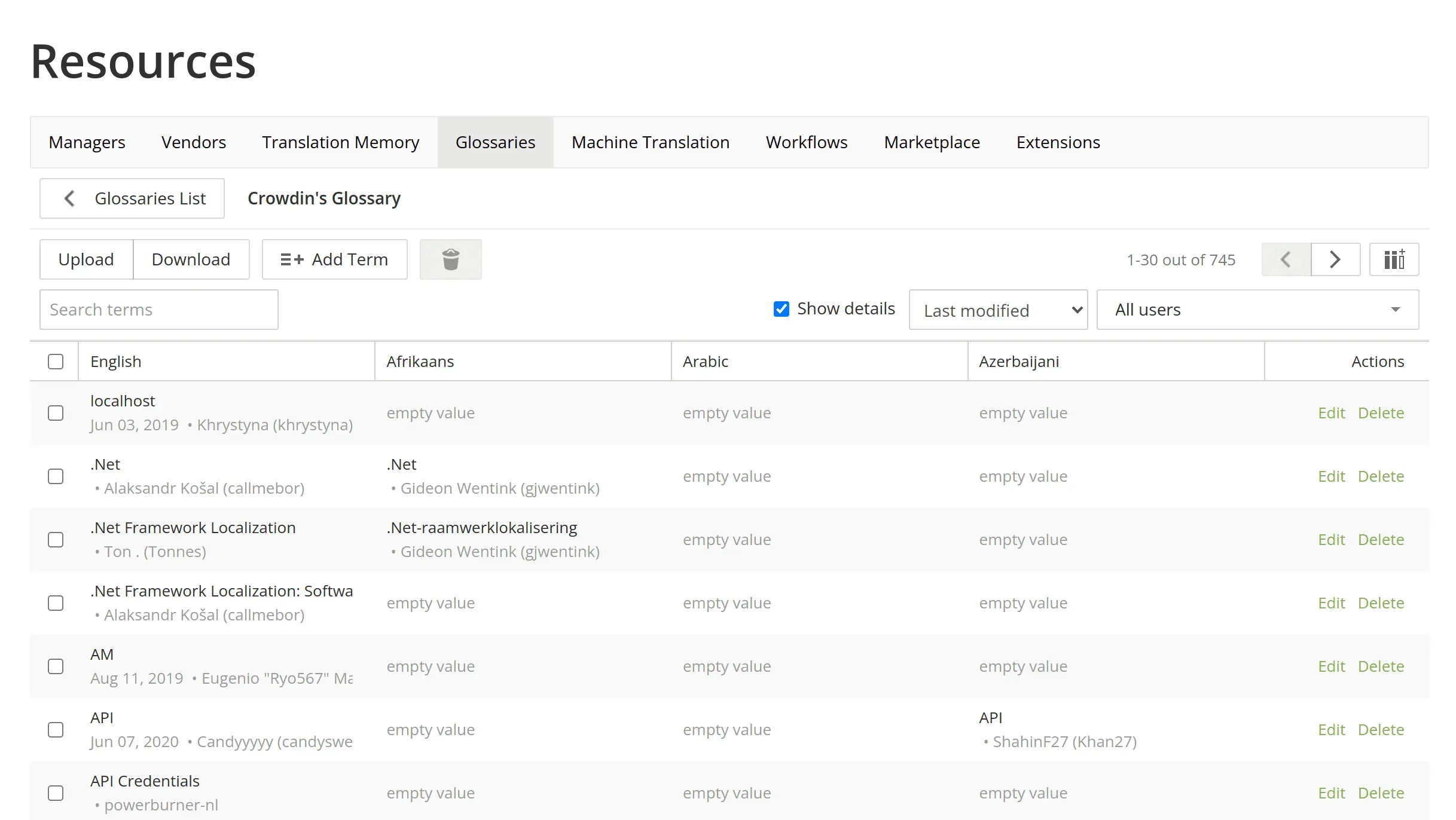
Task: Edit the .Net glossary term
Action: 1331,476
